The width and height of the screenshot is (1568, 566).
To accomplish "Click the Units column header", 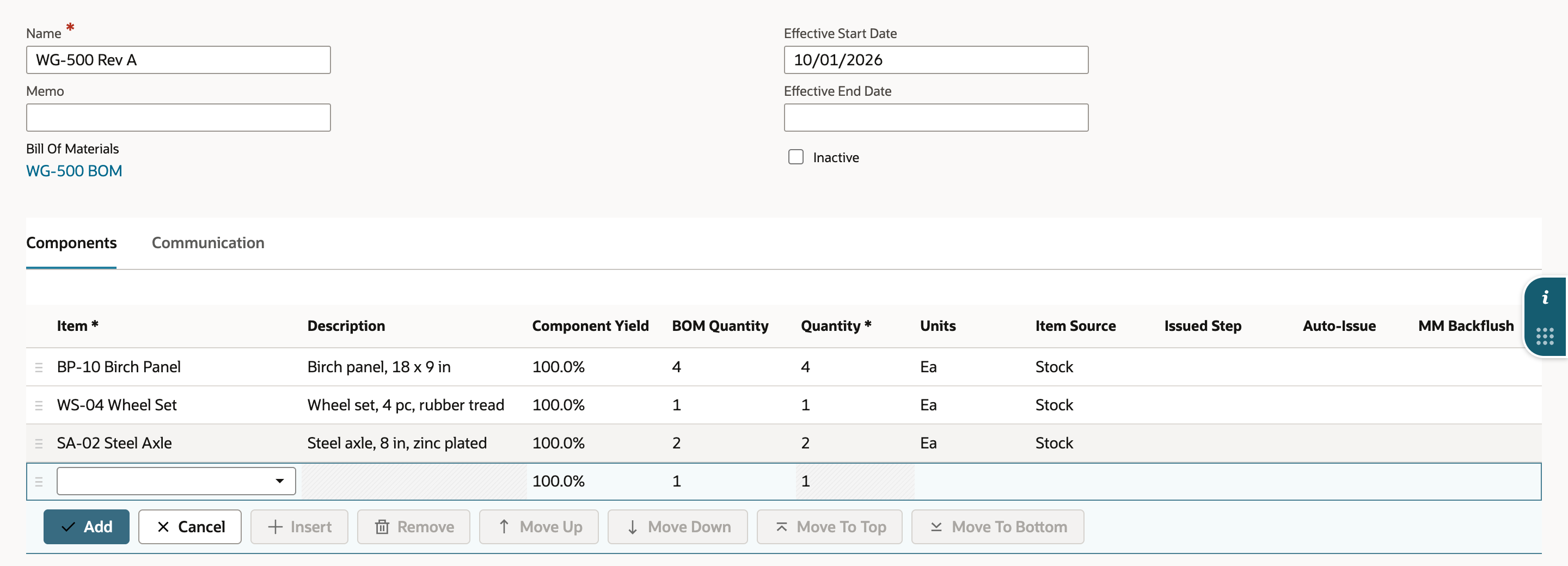I will (x=938, y=326).
